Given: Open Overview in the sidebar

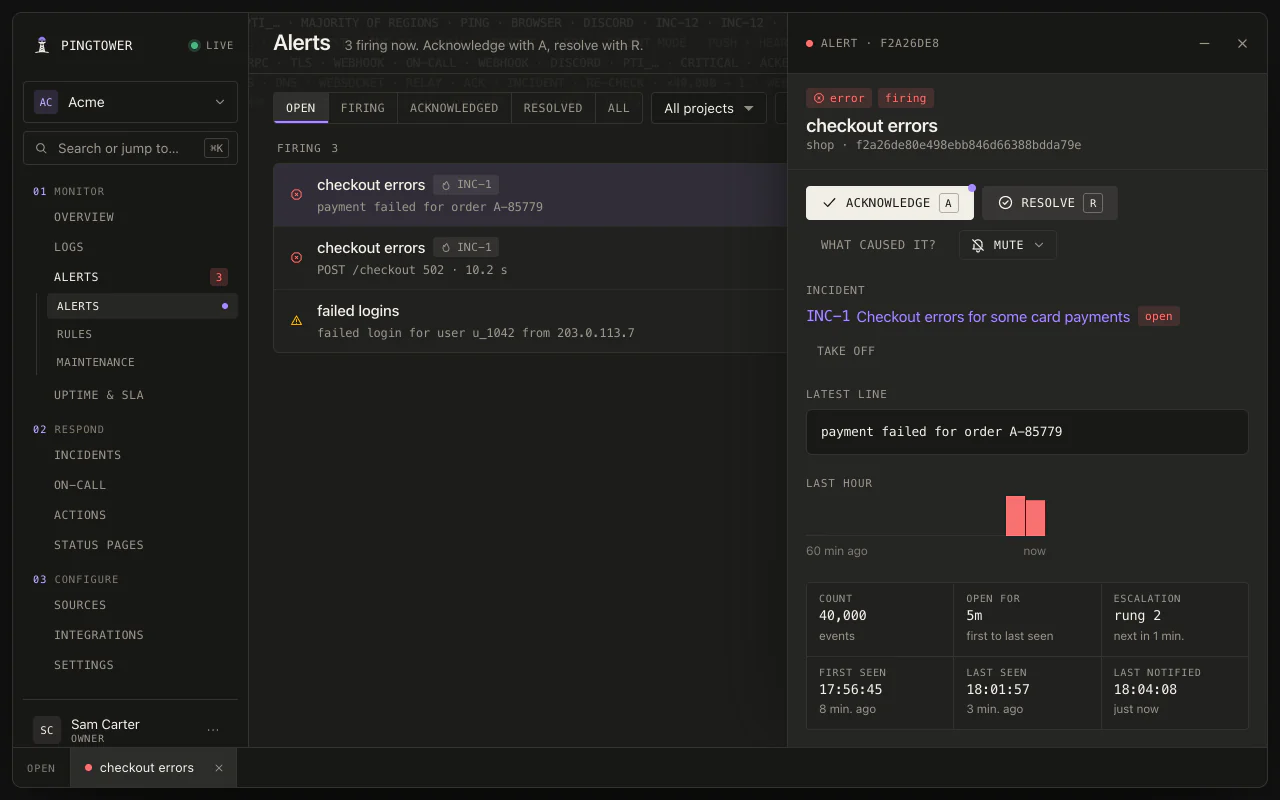Looking at the screenshot, I should pos(84,217).
